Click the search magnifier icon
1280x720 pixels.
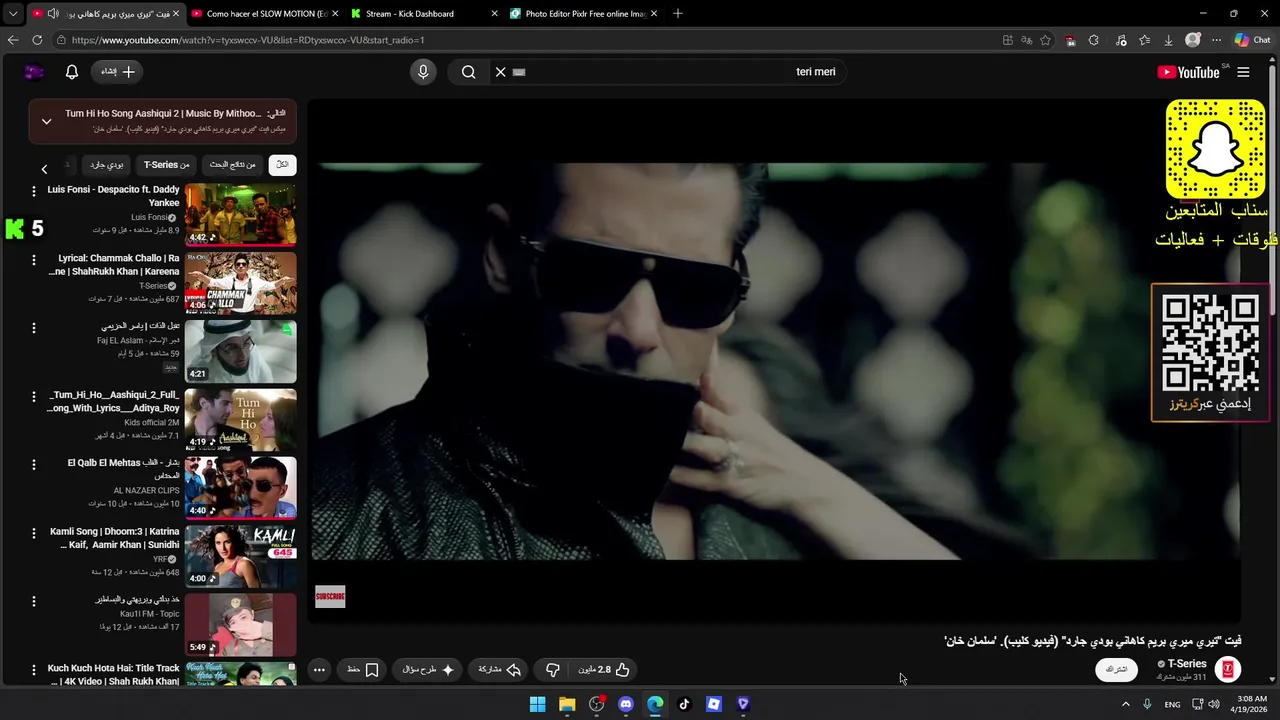(468, 72)
